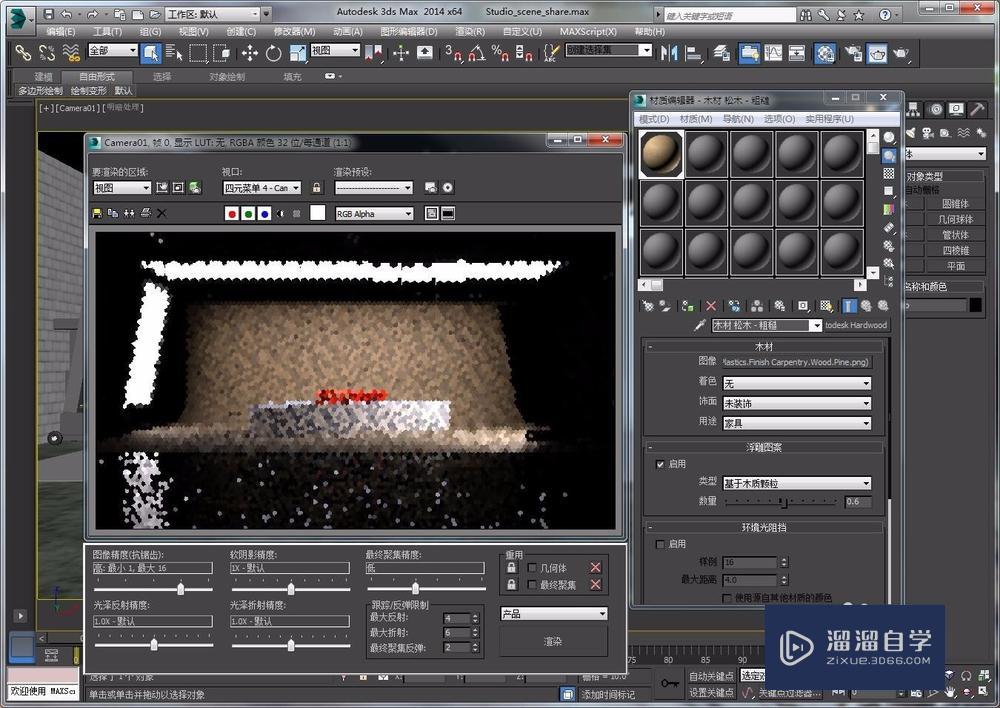
Task: Open the 着色 dropdown showing 无
Action: (x=797, y=383)
